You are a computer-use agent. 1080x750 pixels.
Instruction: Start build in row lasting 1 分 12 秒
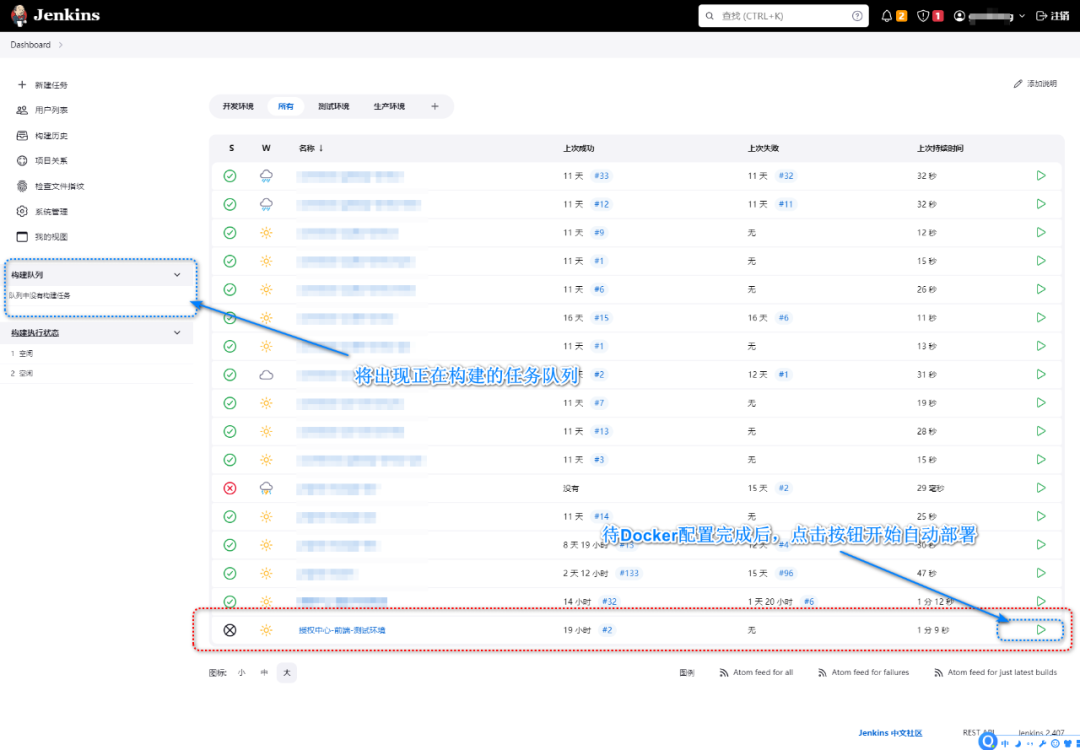[x=1041, y=601]
